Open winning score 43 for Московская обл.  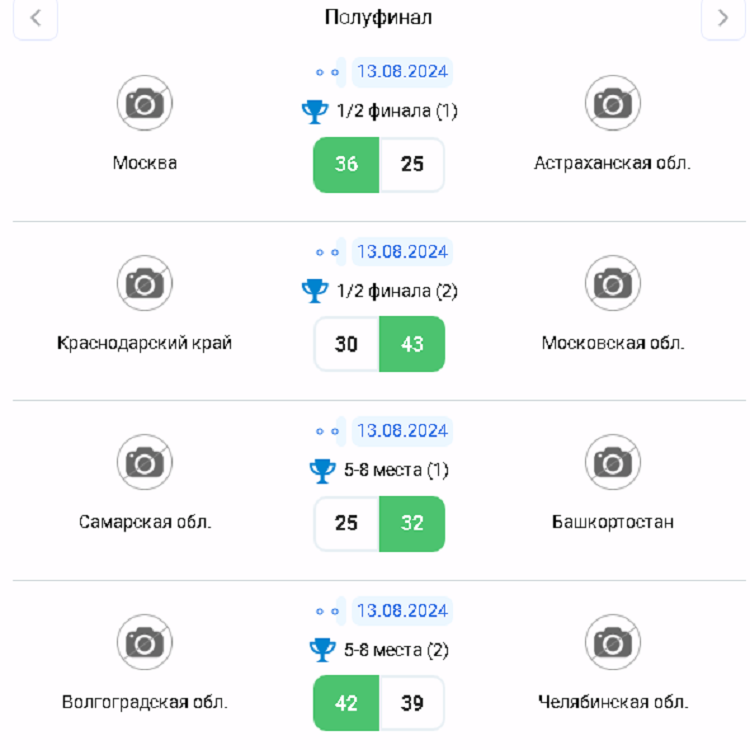click(x=412, y=344)
